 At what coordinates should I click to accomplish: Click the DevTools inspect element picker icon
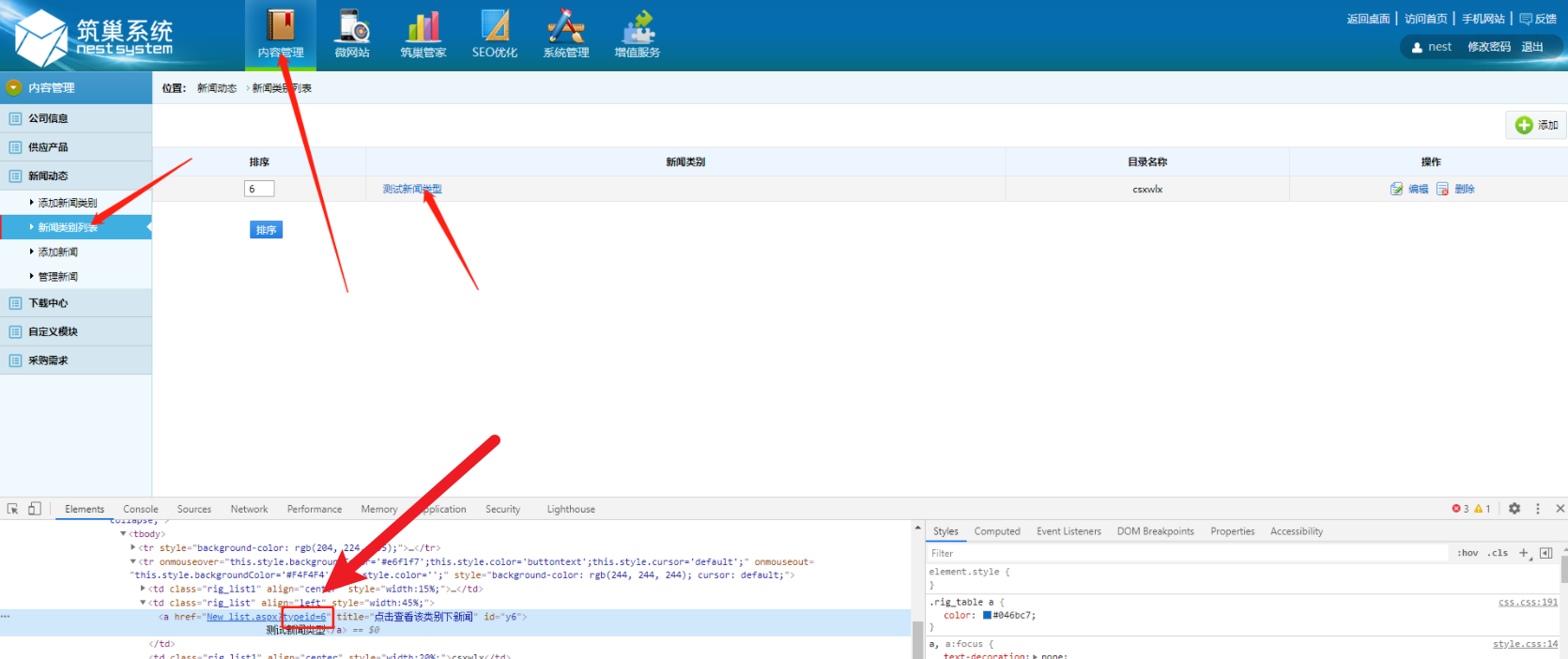[13, 509]
